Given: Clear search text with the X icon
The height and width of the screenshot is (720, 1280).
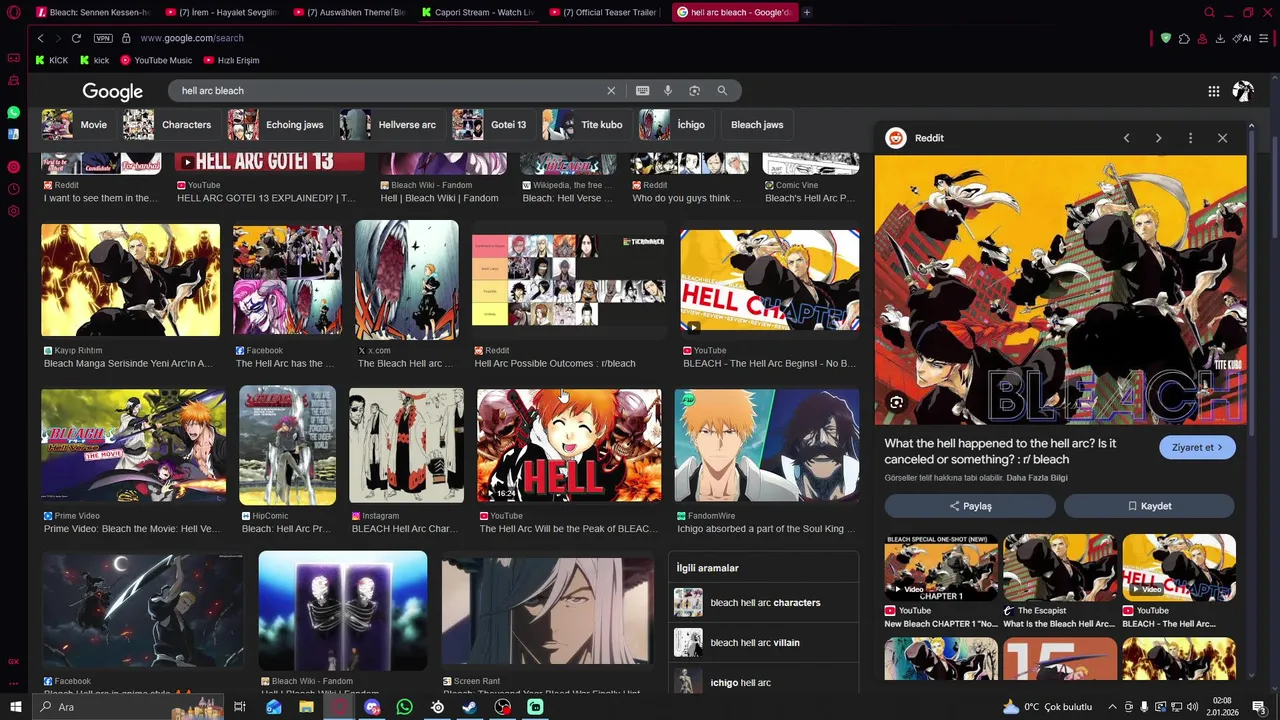Looking at the screenshot, I should (x=611, y=90).
